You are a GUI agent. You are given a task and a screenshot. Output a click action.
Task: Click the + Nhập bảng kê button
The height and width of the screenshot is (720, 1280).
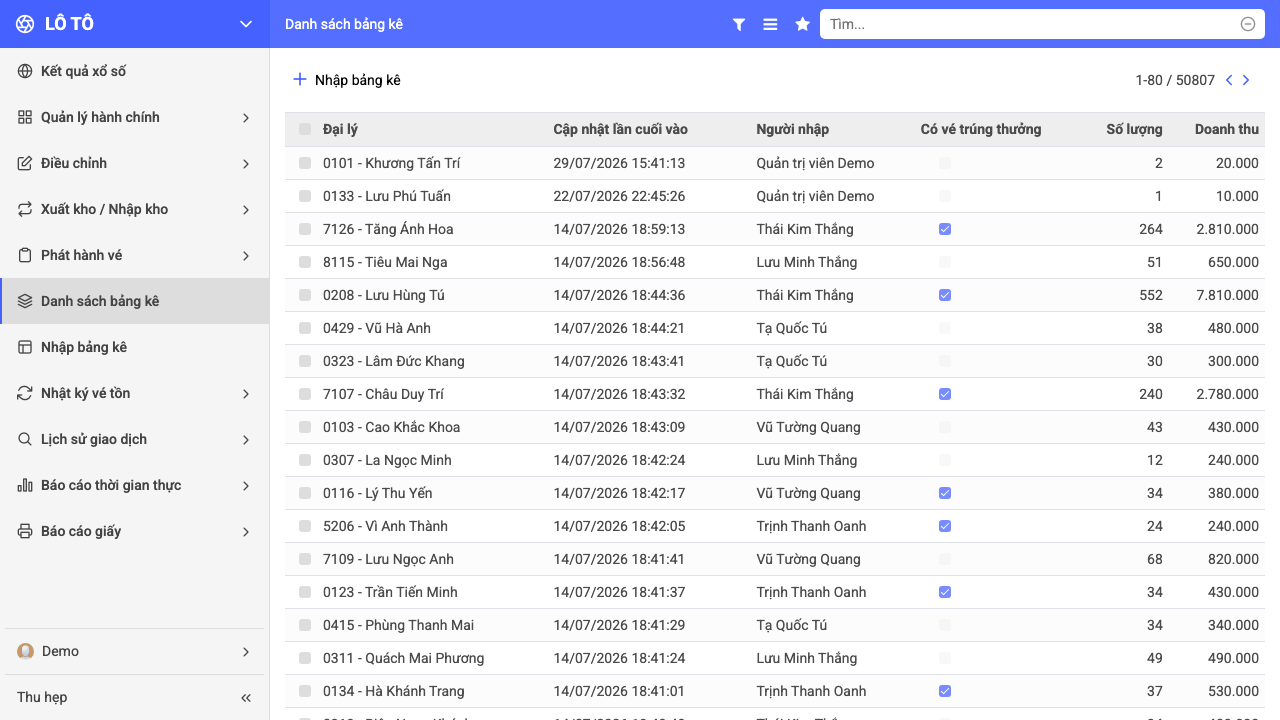click(347, 80)
